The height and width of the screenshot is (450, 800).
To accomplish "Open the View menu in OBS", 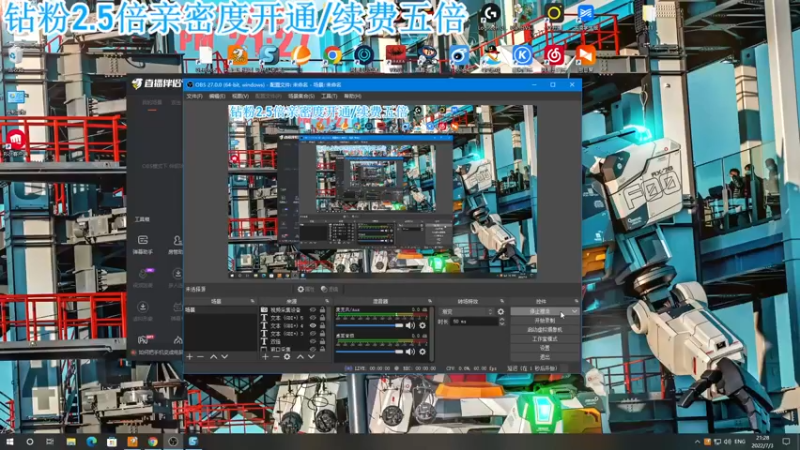I will (240, 96).
